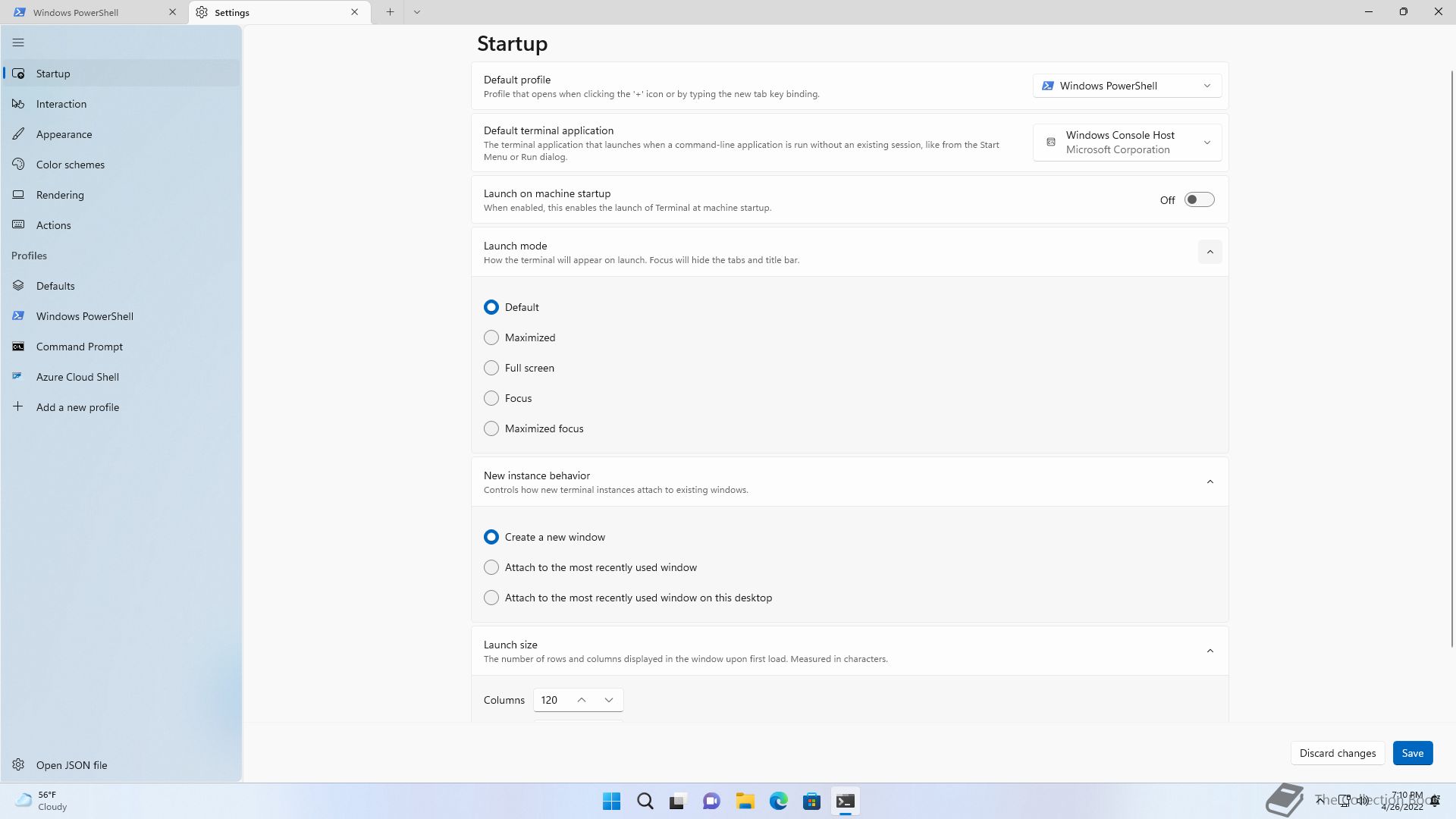Collapse the New instance behavior section
This screenshot has width=1456, height=819.
pos(1210,482)
